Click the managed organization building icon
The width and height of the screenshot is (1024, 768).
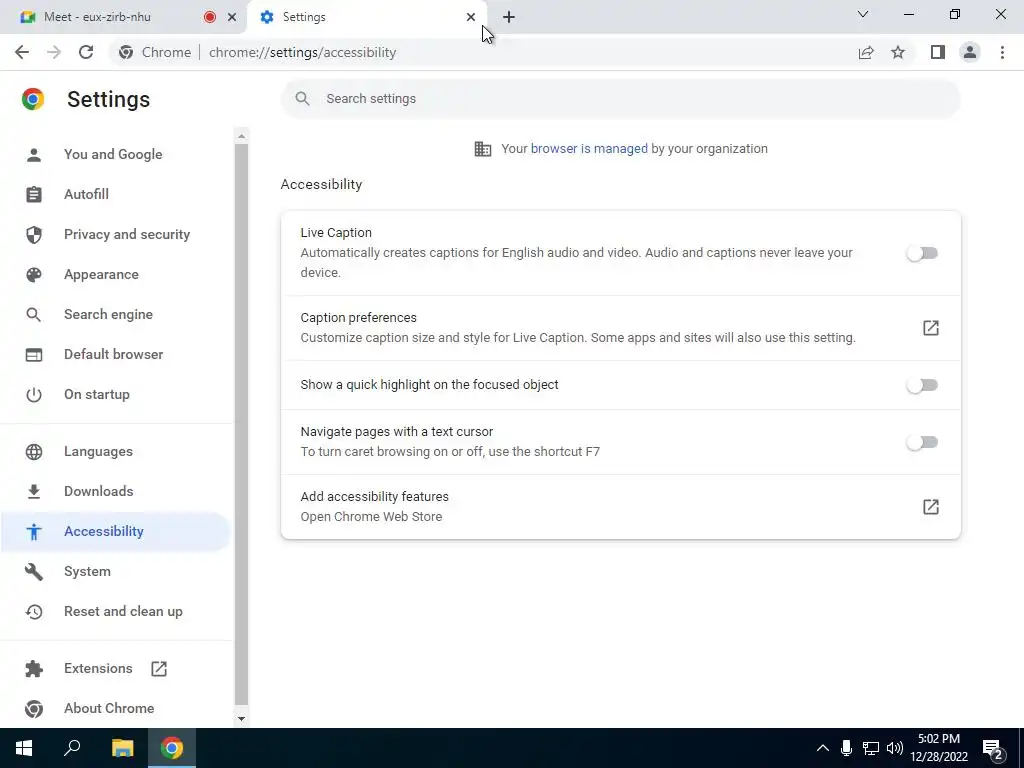483,149
